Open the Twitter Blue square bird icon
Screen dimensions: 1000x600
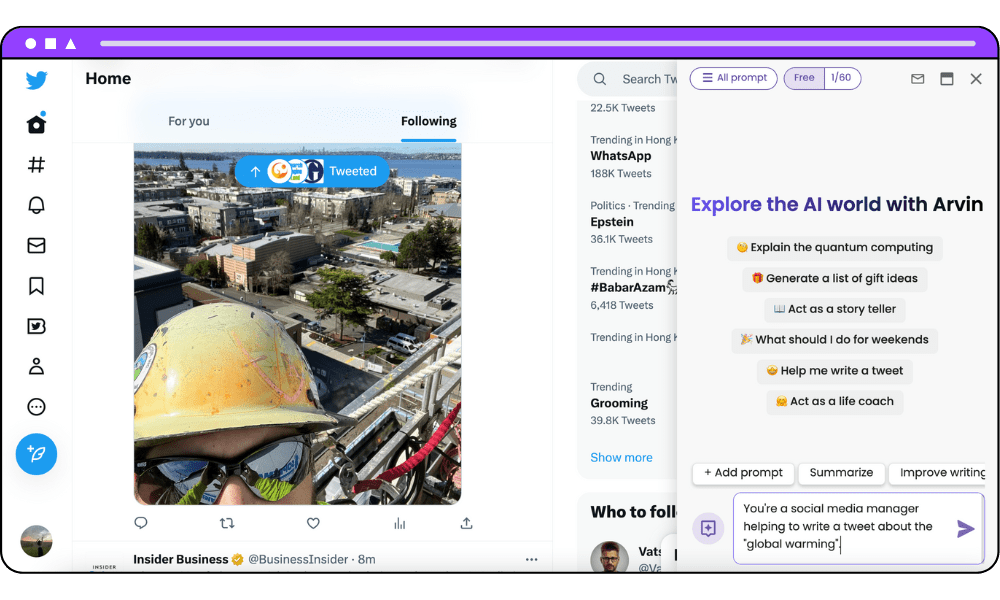pos(36,325)
